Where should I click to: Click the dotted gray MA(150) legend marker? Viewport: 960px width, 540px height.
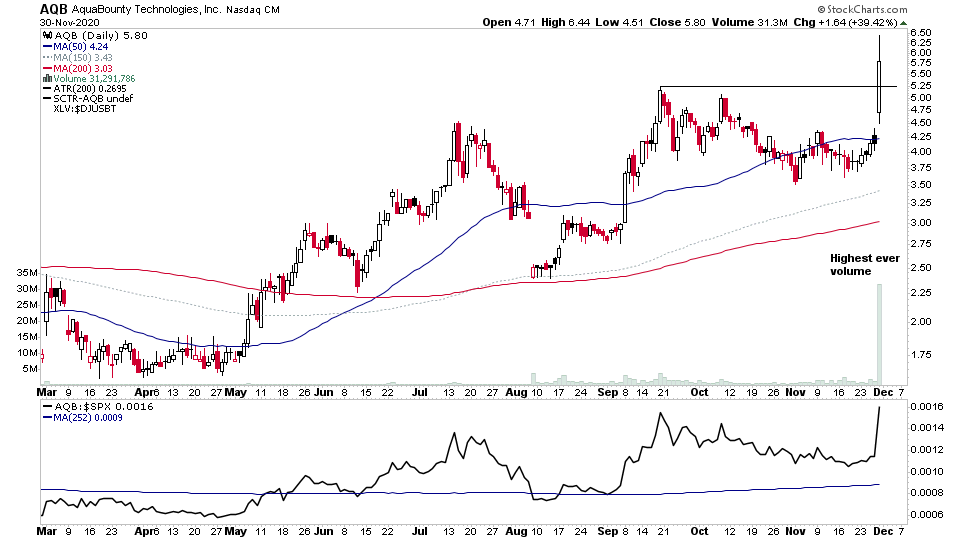point(48,58)
